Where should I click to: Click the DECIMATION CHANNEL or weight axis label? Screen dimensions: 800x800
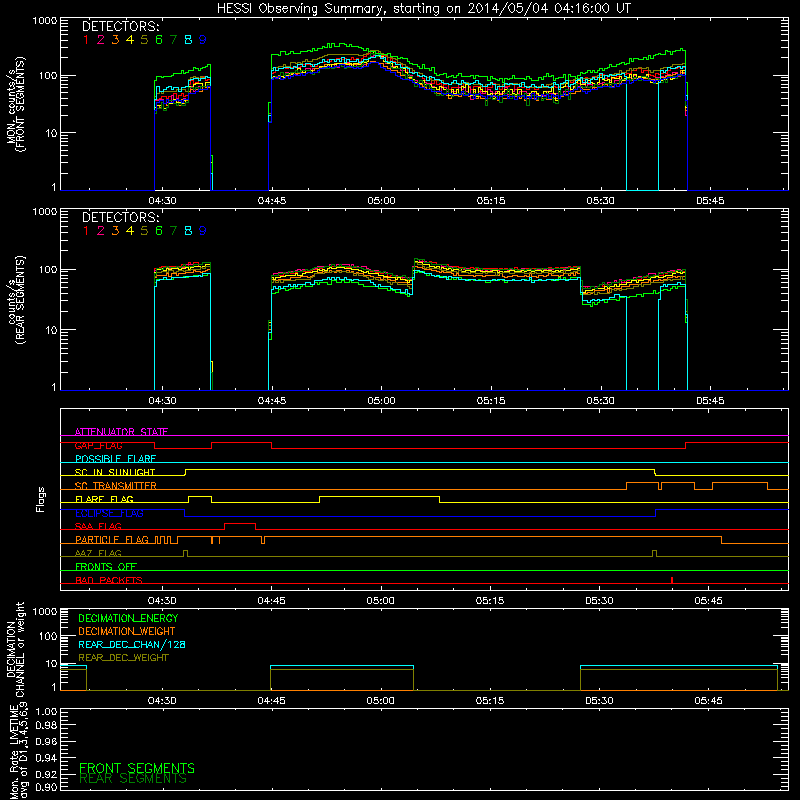pyautogui.click(x=15, y=650)
